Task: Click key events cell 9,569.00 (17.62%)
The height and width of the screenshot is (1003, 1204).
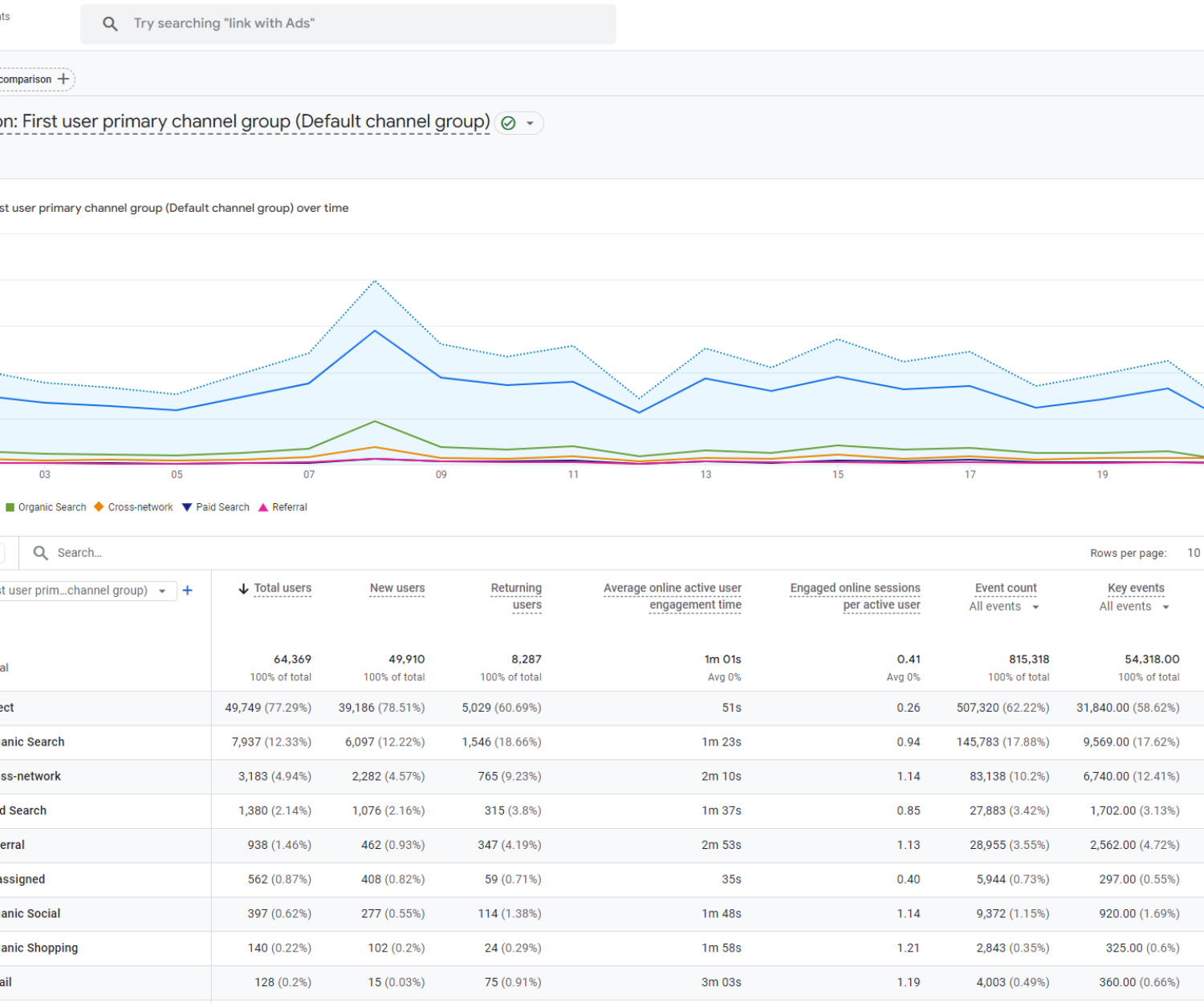Action: tap(1131, 742)
